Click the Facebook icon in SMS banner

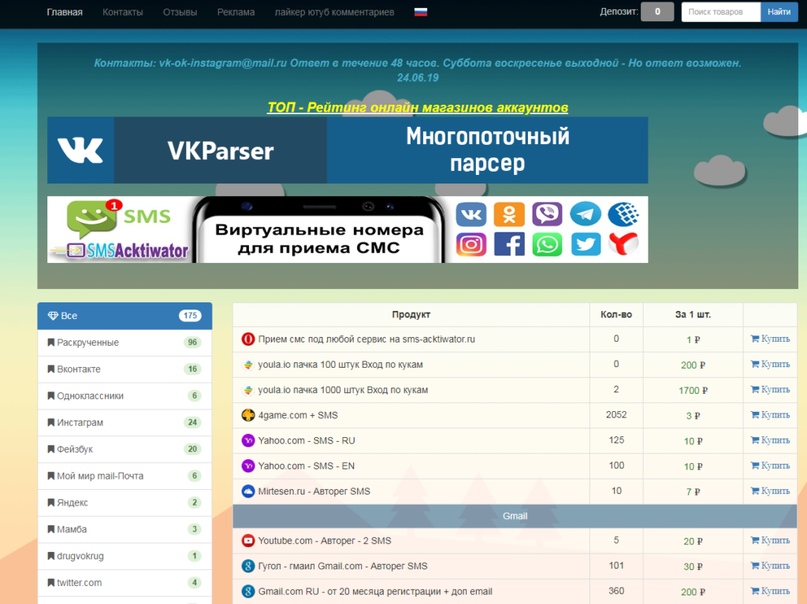[509, 244]
